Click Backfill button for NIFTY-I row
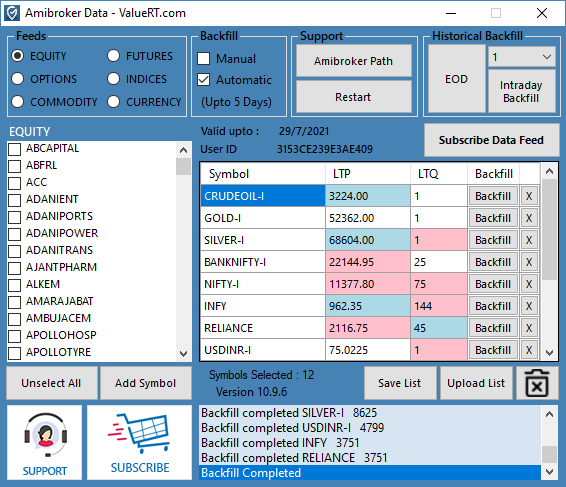The height and width of the screenshot is (487, 566). [x=493, y=284]
